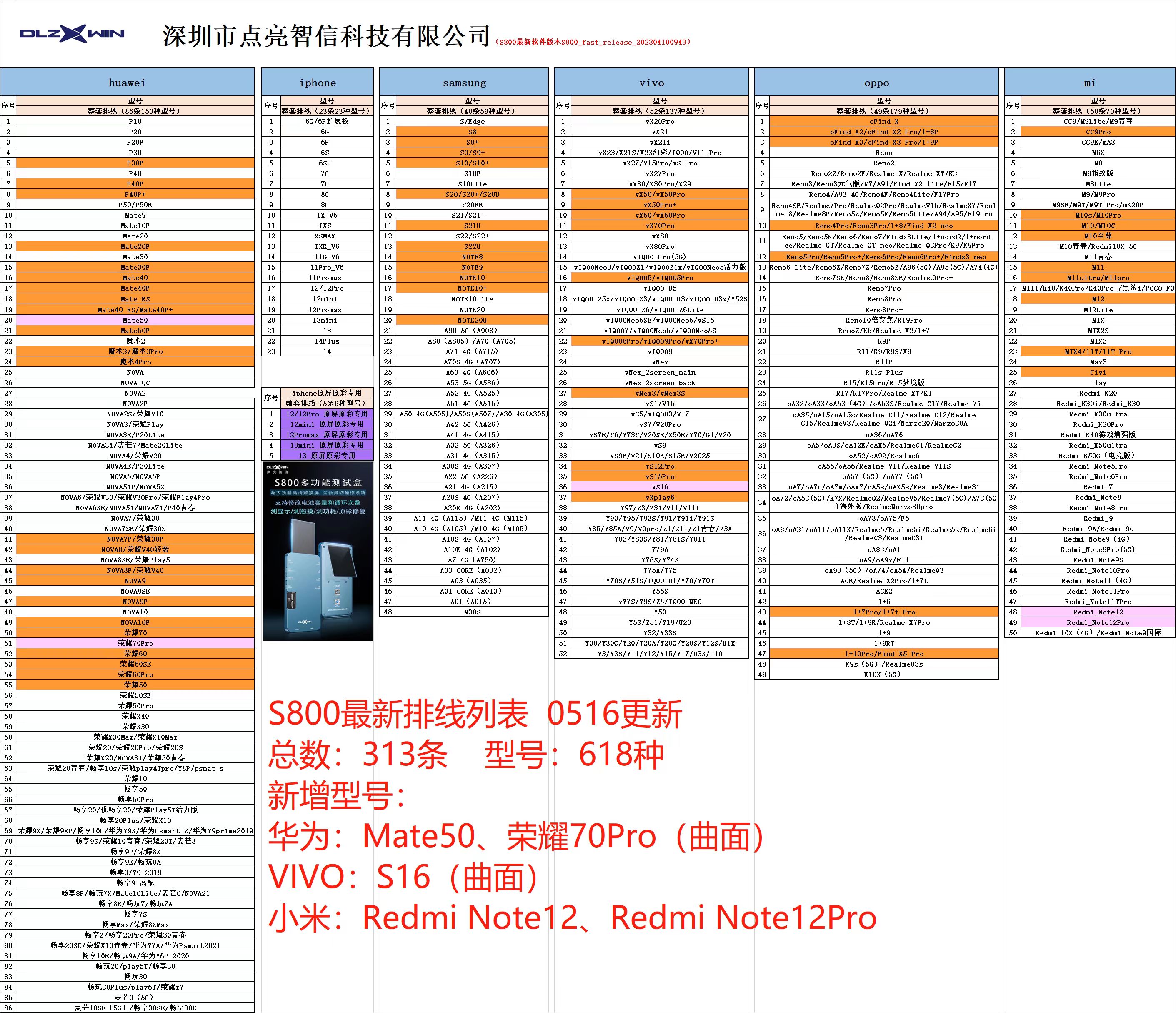Click the DLZXWIN company logo
The image size is (1176, 1013).
click(x=72, y=33)
